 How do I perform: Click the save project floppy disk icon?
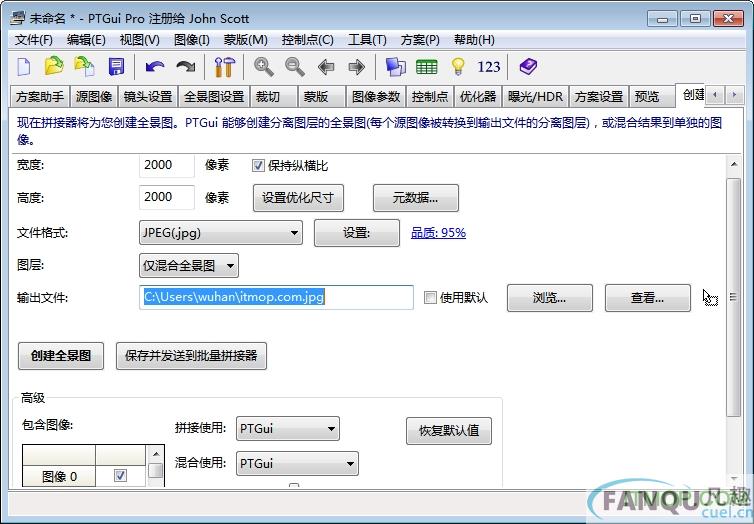(x=116, y=67)
